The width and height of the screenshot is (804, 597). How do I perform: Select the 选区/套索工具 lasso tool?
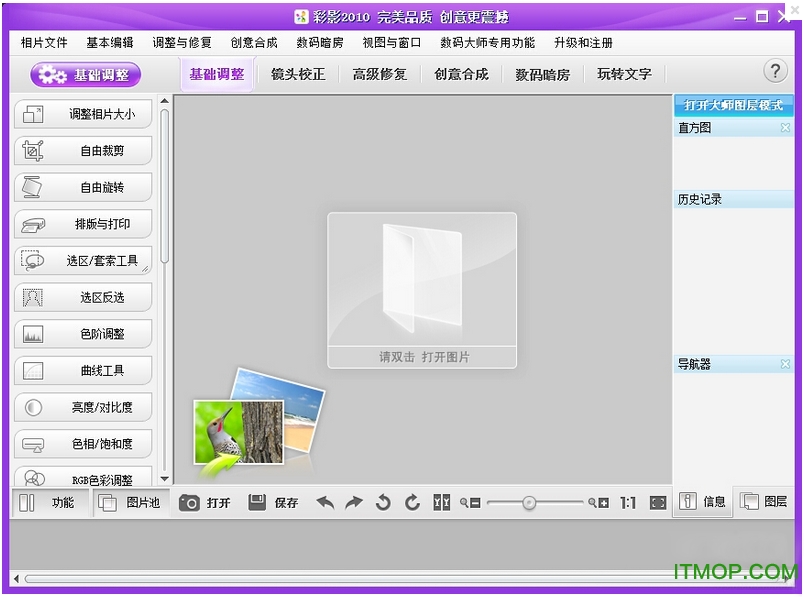pos(83,261)
